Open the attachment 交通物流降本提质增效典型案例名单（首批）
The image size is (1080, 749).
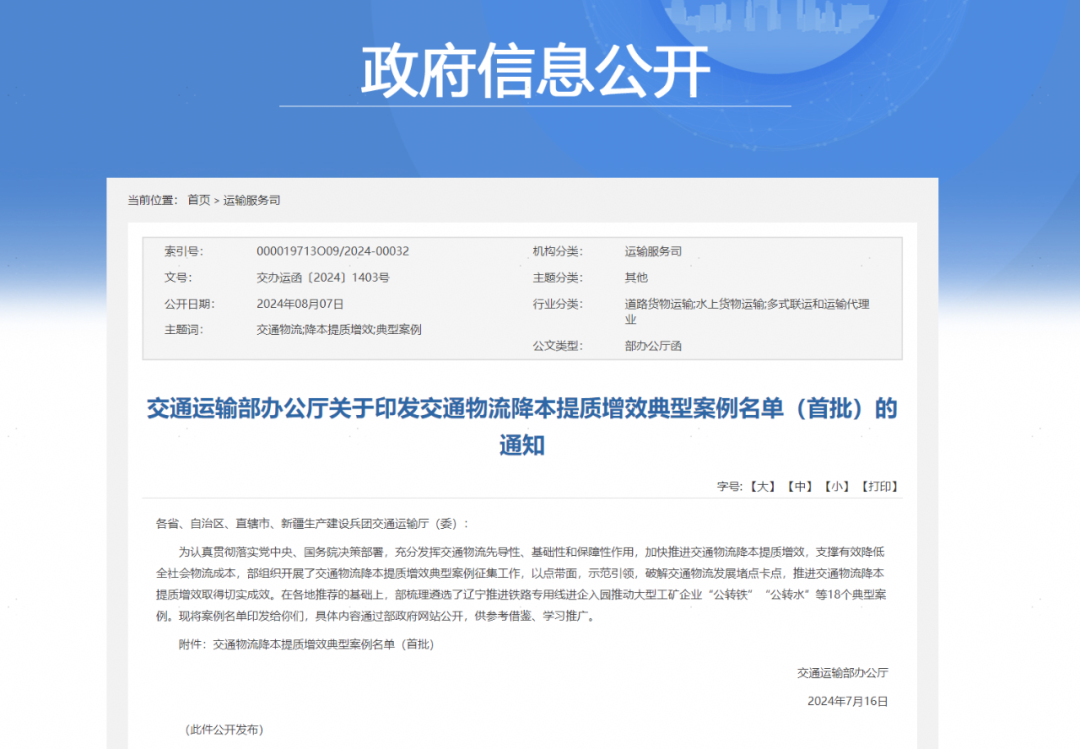coord(324,645)
